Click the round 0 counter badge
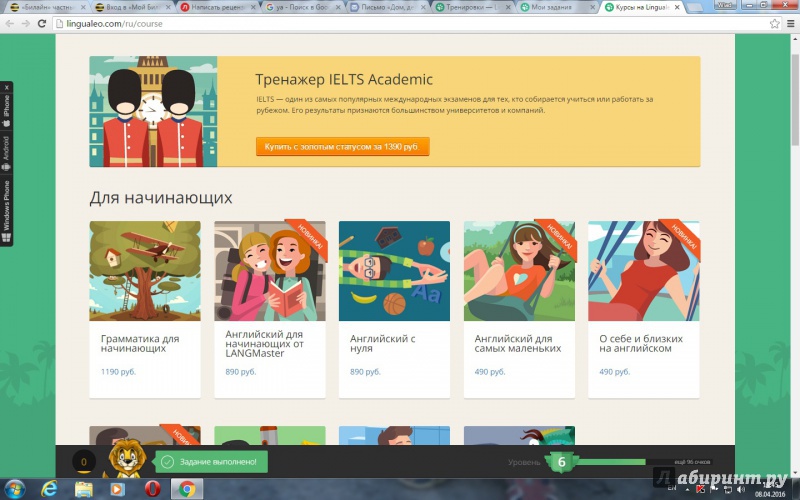Image resolution: width=800 pixels, height=500 pixels. [84, 462]
